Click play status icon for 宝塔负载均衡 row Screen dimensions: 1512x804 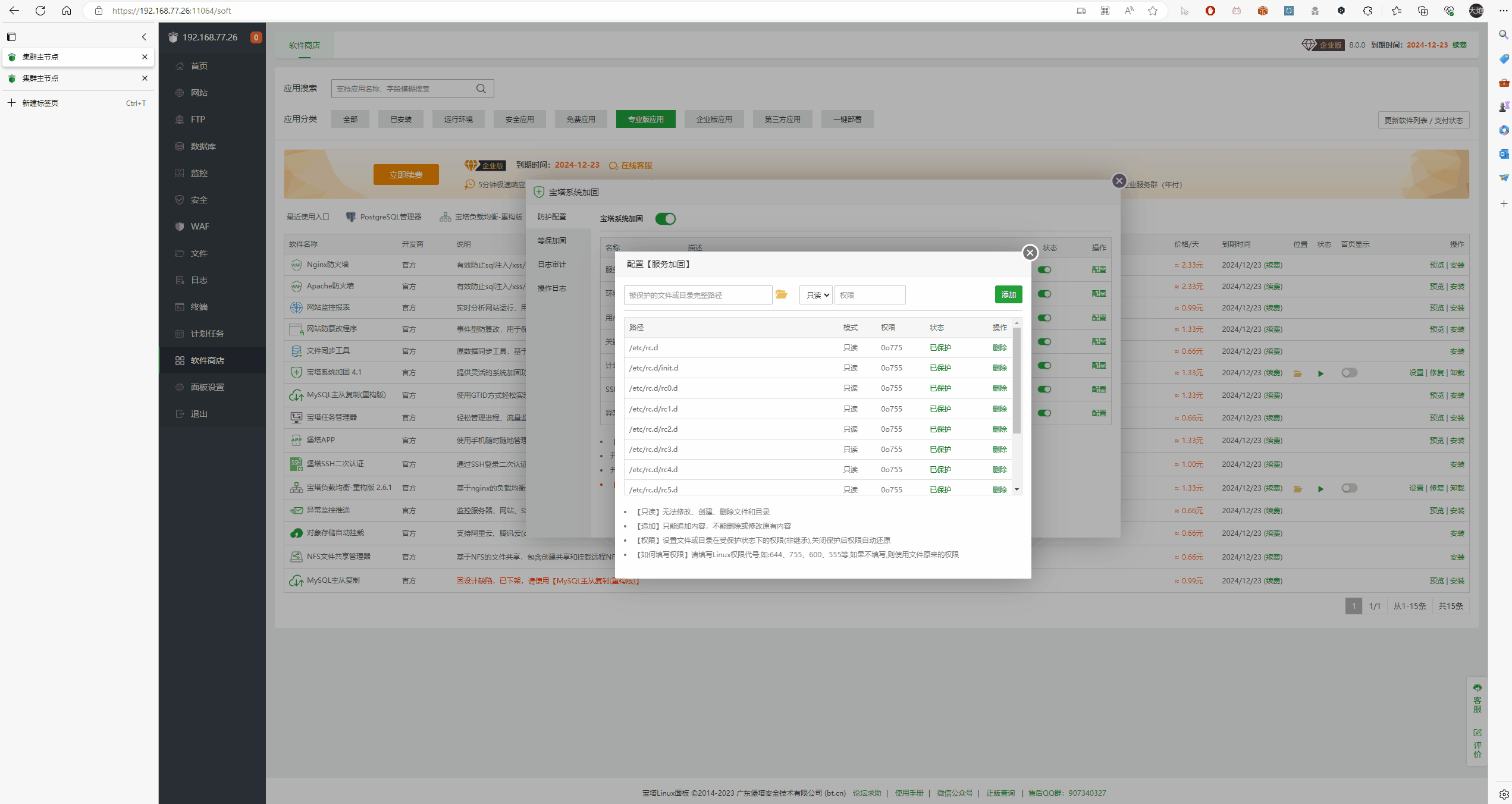pos(1320,489)
